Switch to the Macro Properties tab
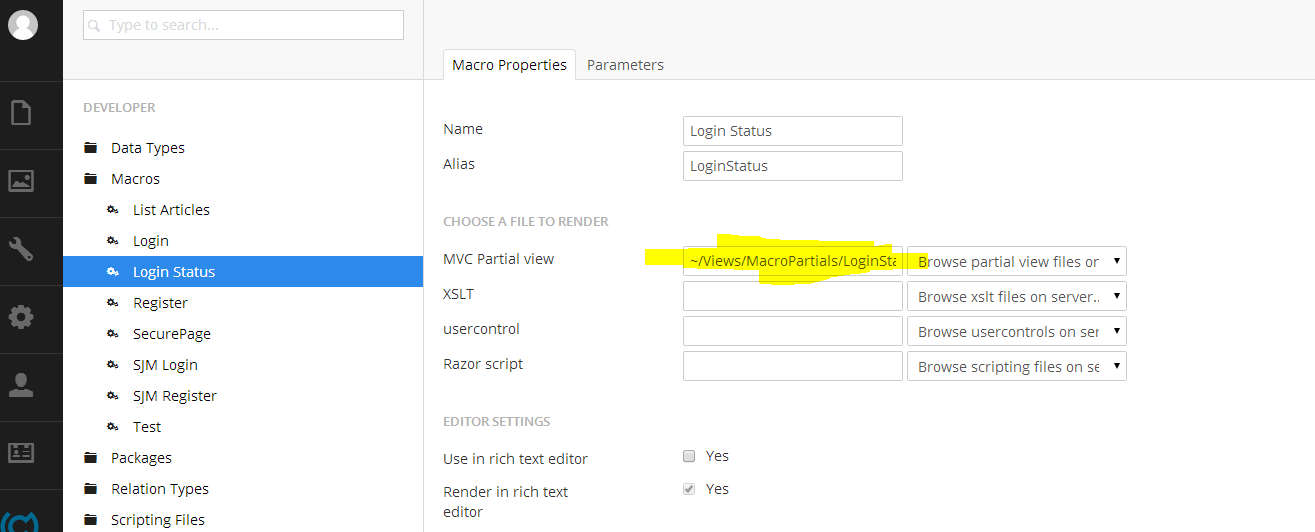Viewport: 1315px width, 532px height. click(x=509, y=65)
